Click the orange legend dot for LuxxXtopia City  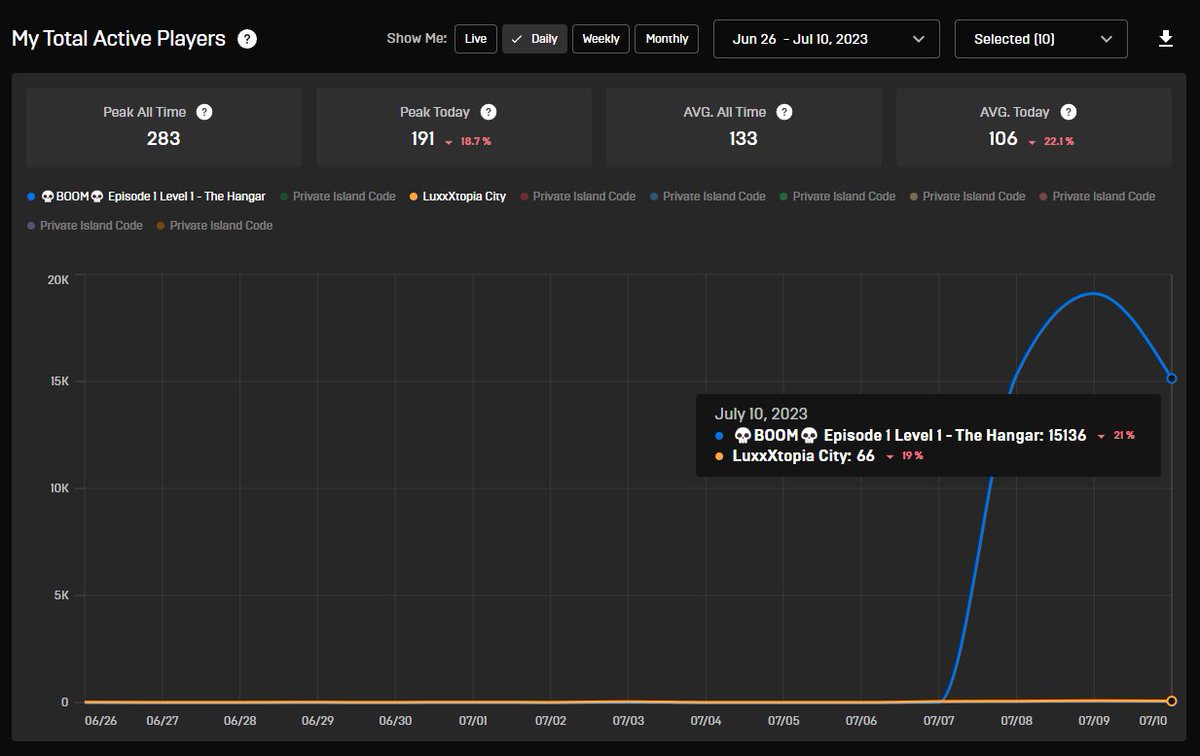[415, 197]
